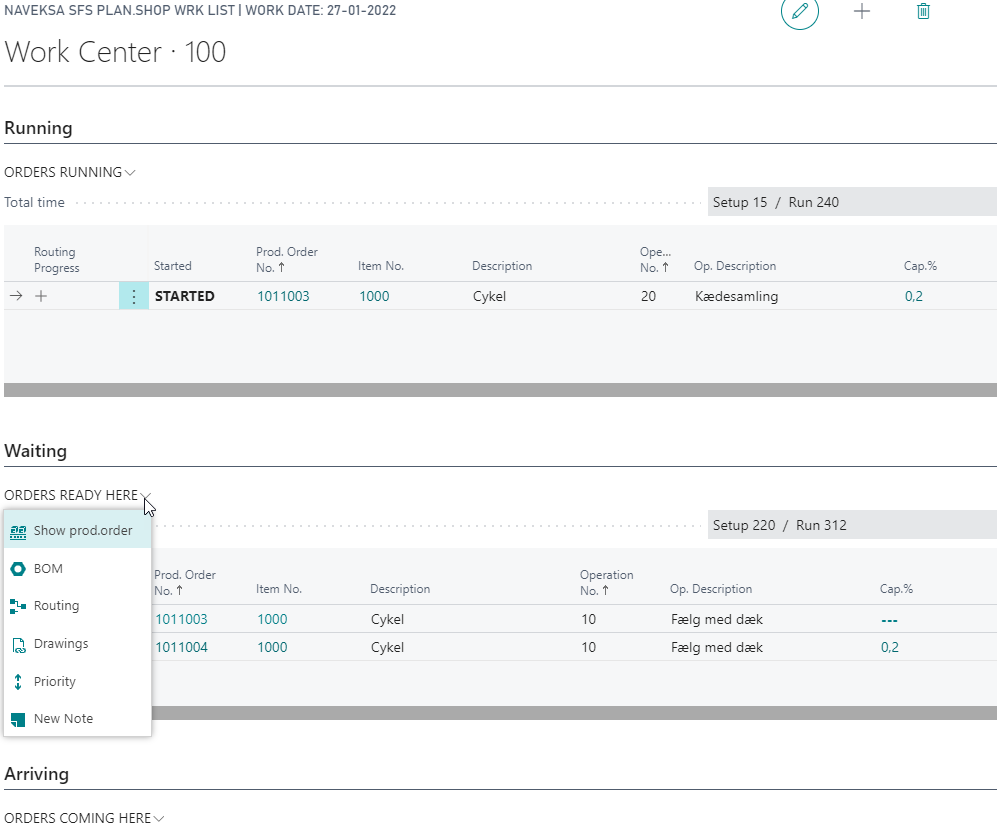
Task: Choose New Note from the context menu
Action: tap(64, 718)
